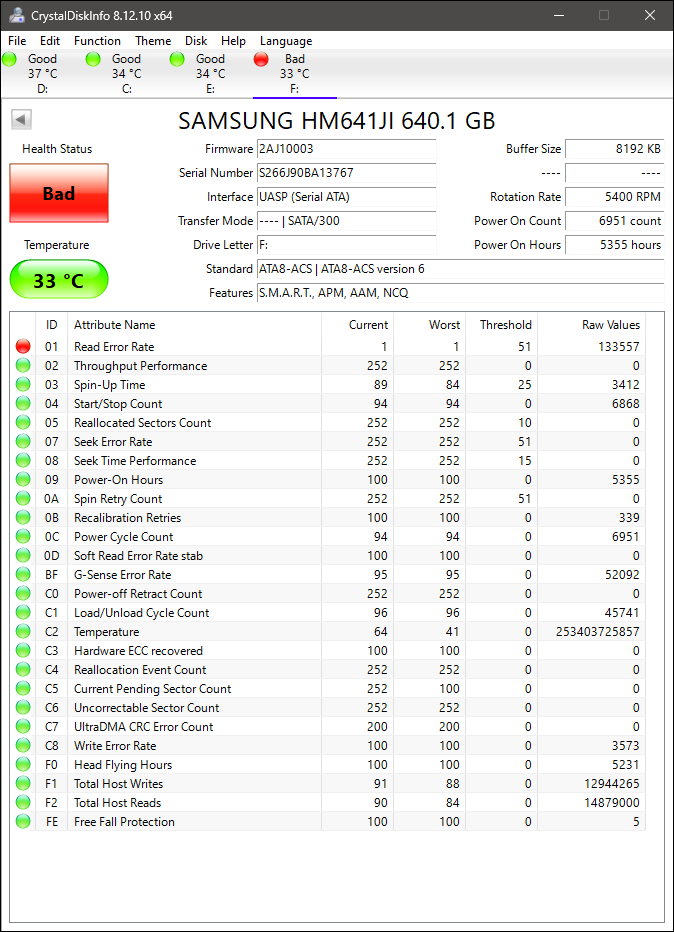Minimize the CrystalDiskInfo window
The width and height of the screenshot is (674, 932).
pyautogui.click(x=559, y=15)
